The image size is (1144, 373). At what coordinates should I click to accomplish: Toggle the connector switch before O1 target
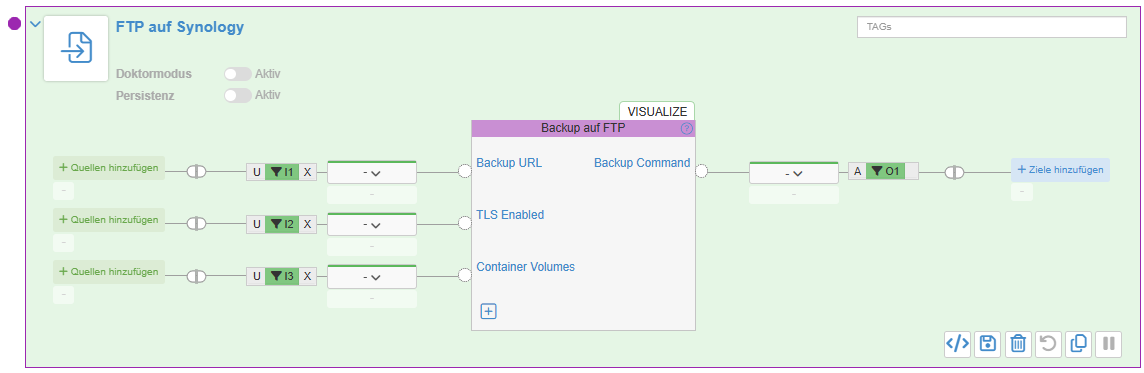click(954, 172)
